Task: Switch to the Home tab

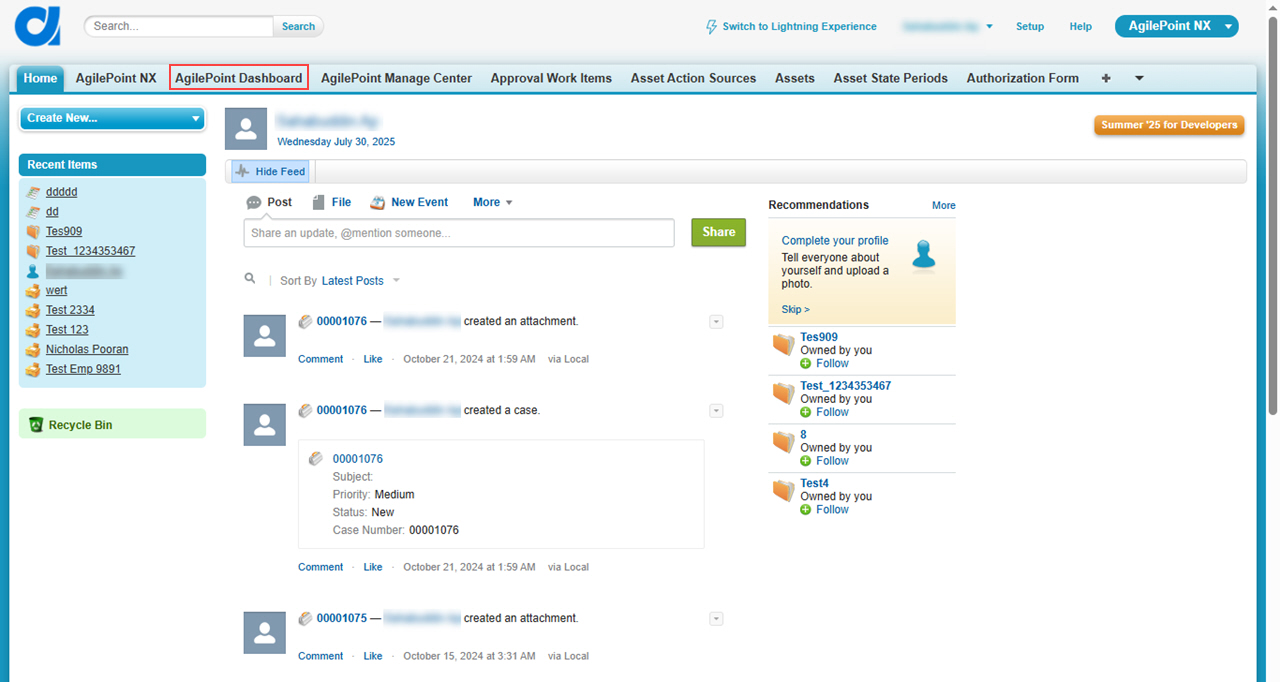Action: 40,78
